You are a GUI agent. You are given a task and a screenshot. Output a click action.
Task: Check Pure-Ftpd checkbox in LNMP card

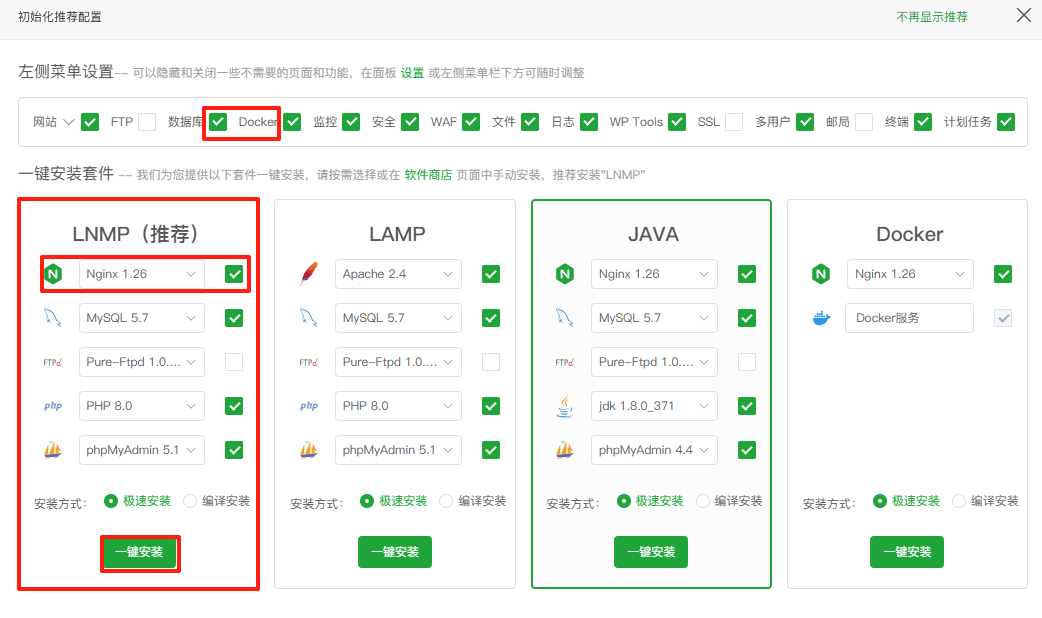pyautogui.click(x=234, y=362)
